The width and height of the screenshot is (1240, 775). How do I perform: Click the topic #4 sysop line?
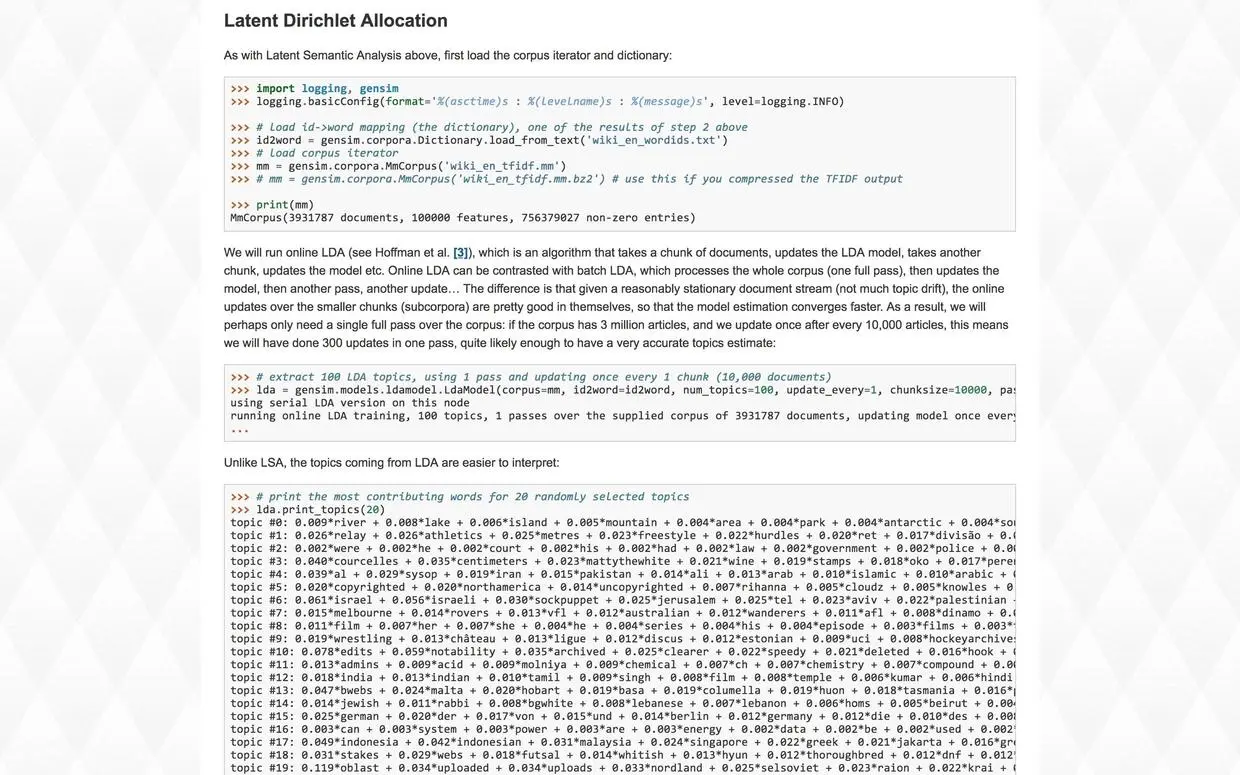tap(623, 575)
